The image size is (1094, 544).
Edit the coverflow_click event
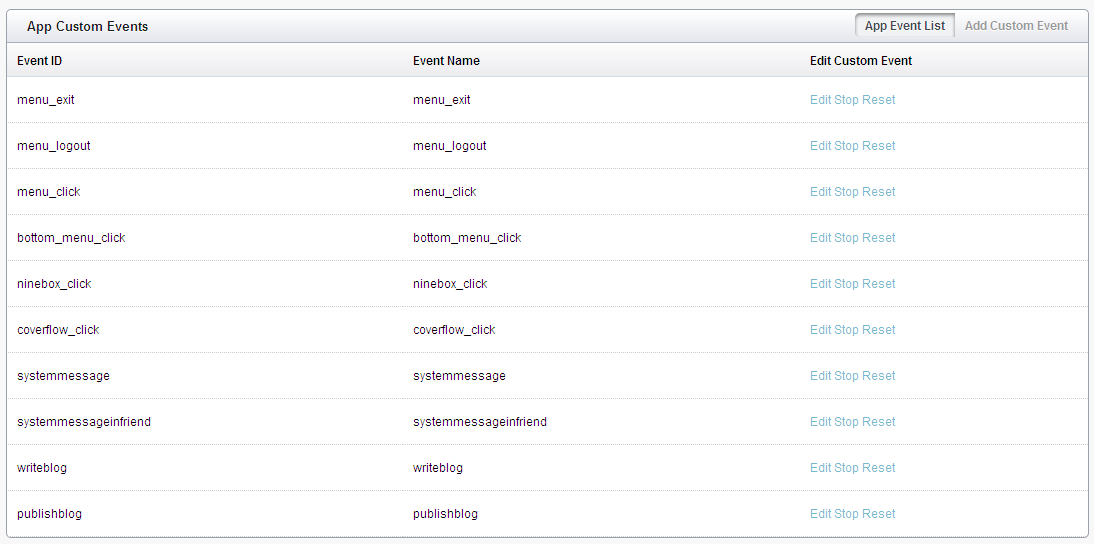(820, 330)
